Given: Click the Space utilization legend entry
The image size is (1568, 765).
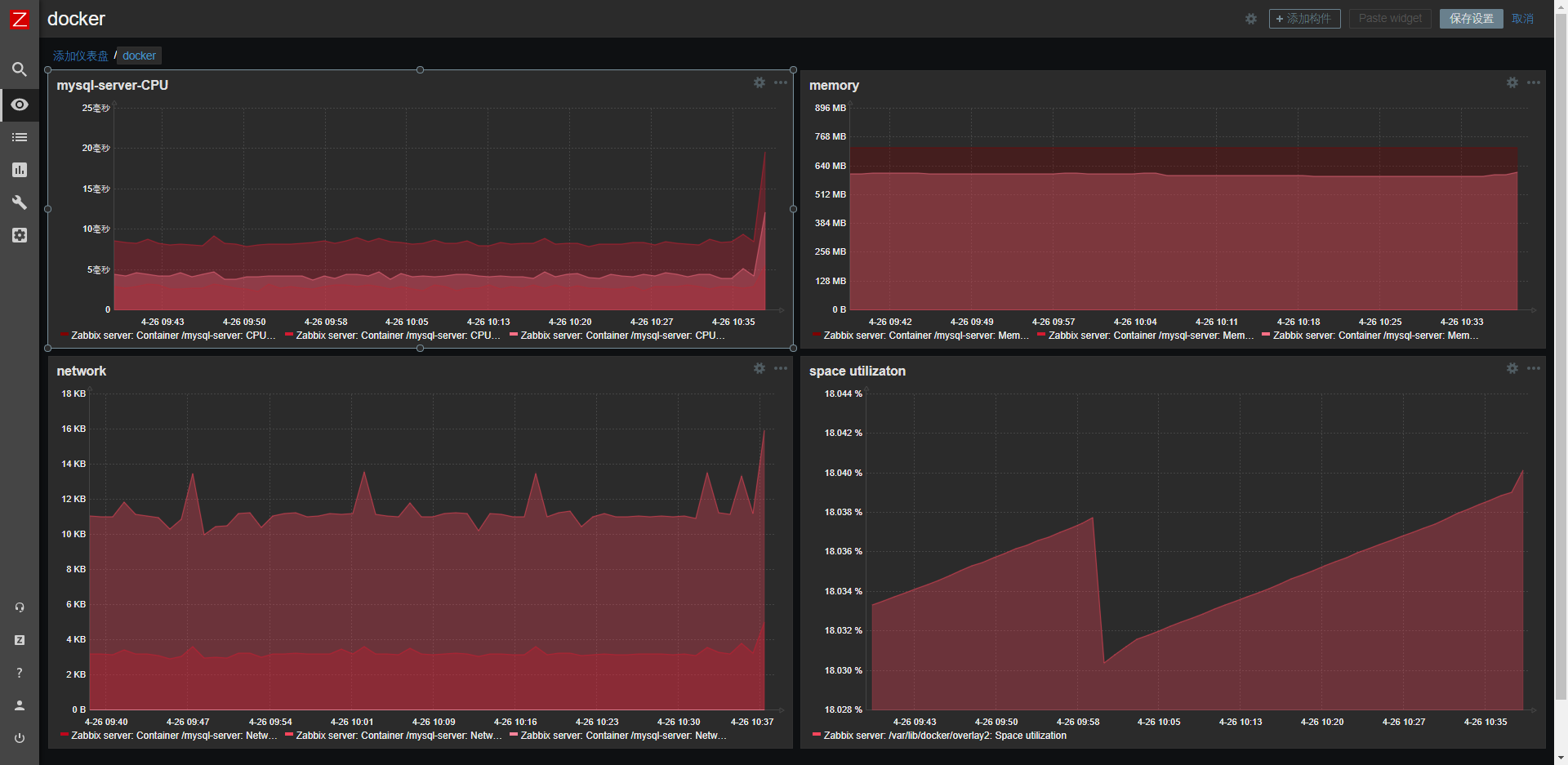Looking at the screenshot, I should (x=939, y=736).
